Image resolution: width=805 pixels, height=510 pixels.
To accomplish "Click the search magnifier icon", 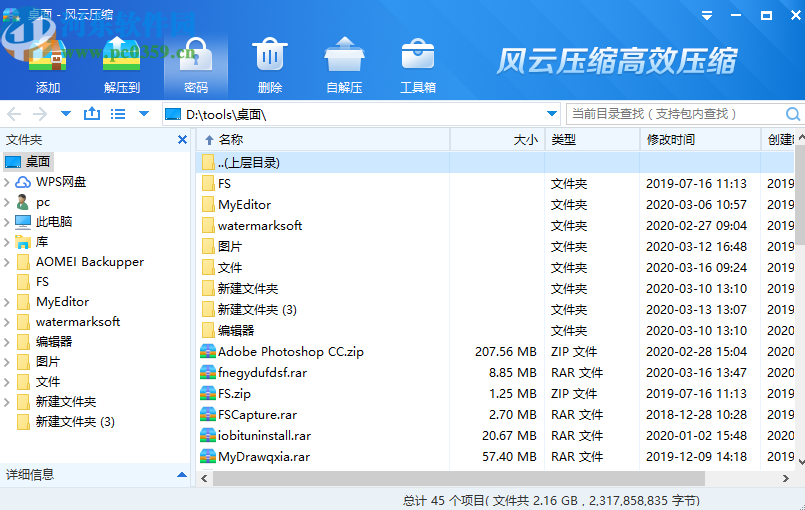I will point(793,114).
